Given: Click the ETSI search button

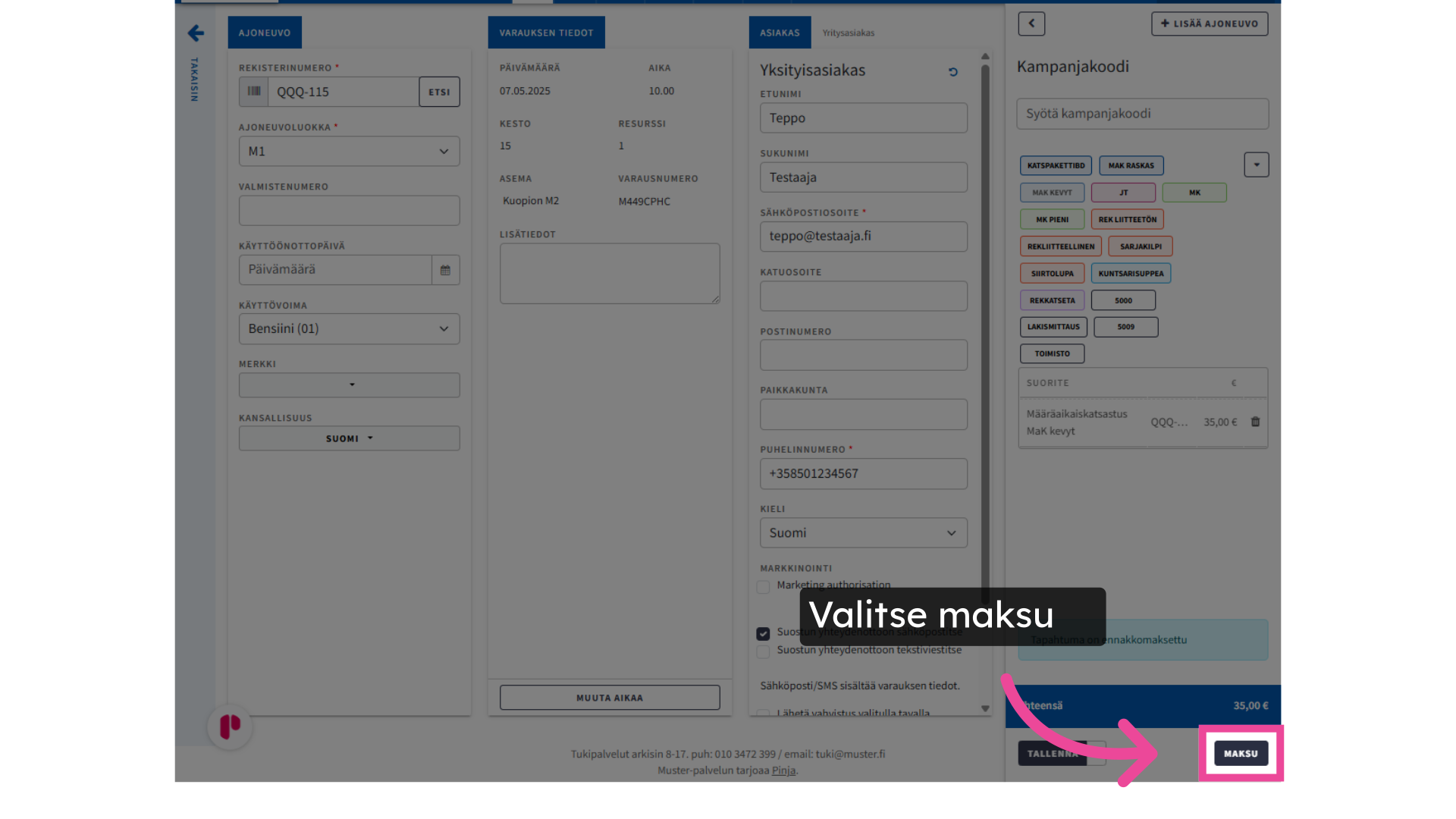Looking at the screenshot, I should 439,92.
